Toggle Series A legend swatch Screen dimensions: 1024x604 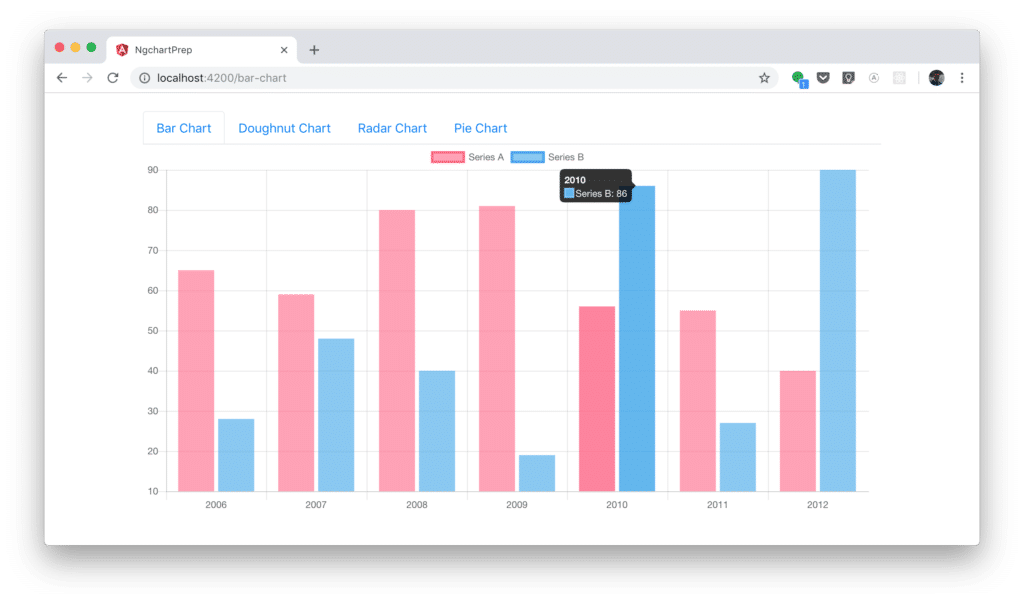(x=447, y=157)
